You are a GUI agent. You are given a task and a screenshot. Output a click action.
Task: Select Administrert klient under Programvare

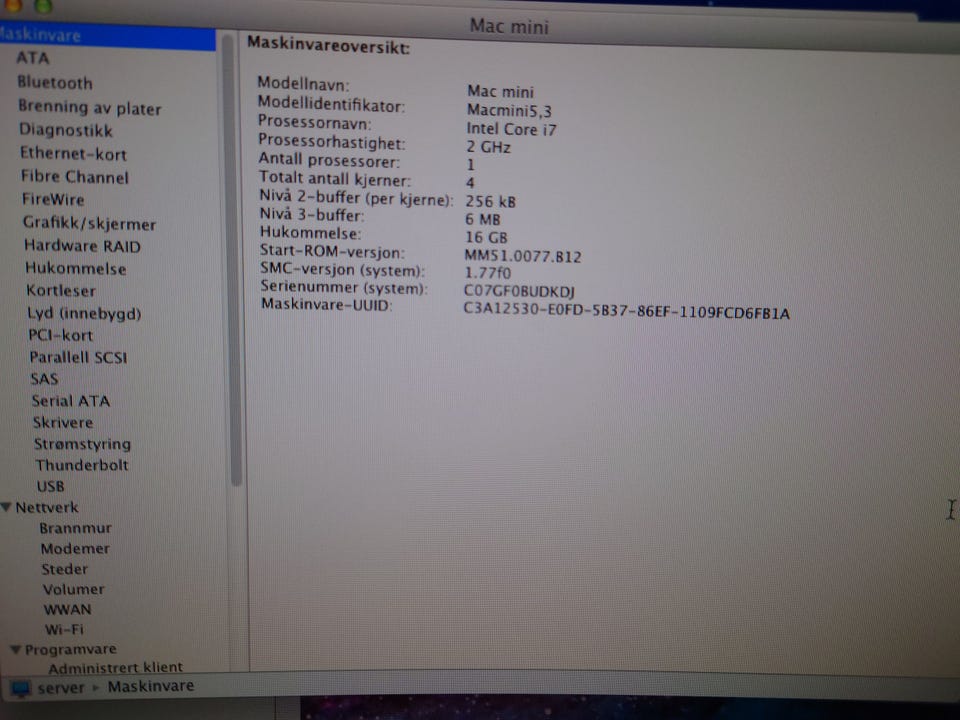[x=116, y=667]
